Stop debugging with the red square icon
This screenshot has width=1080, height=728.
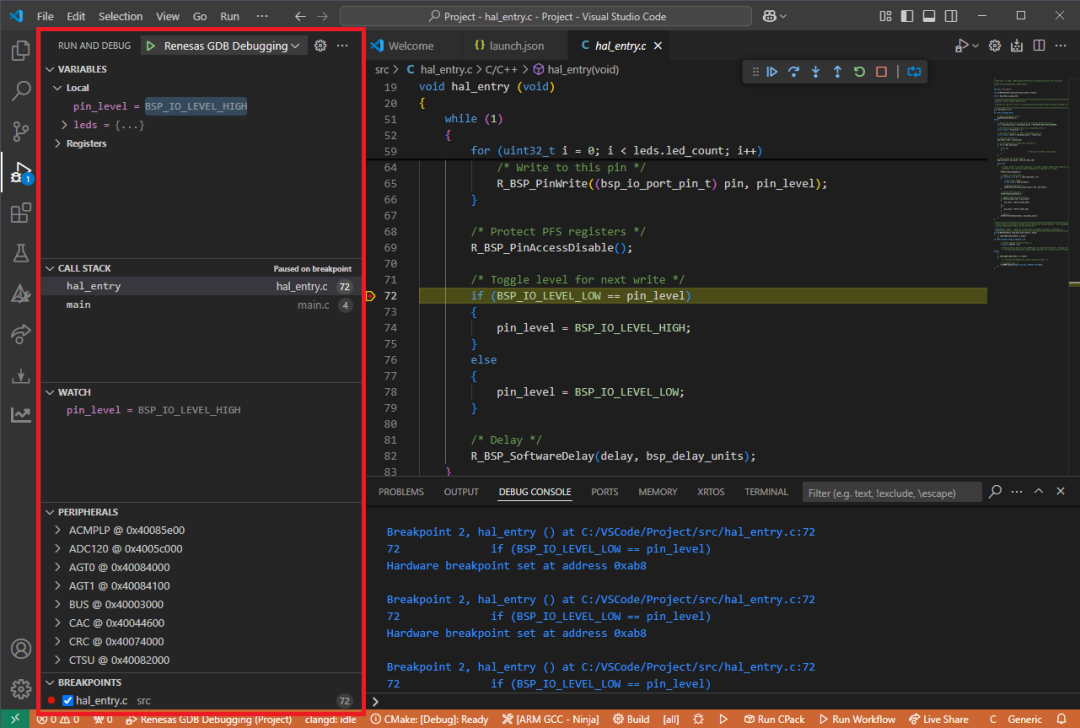(x=882, y=71)
